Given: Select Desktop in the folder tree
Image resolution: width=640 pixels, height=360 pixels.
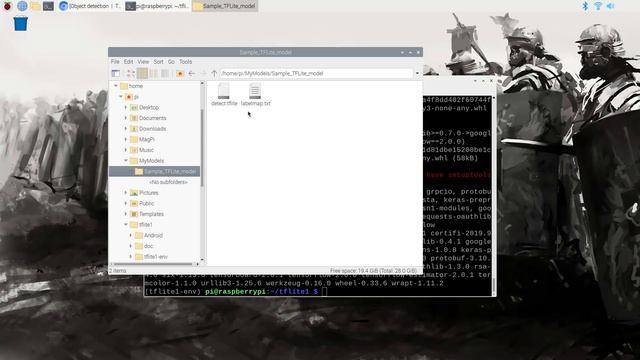Looking at the screenshot, I should (x=149, y=107).
